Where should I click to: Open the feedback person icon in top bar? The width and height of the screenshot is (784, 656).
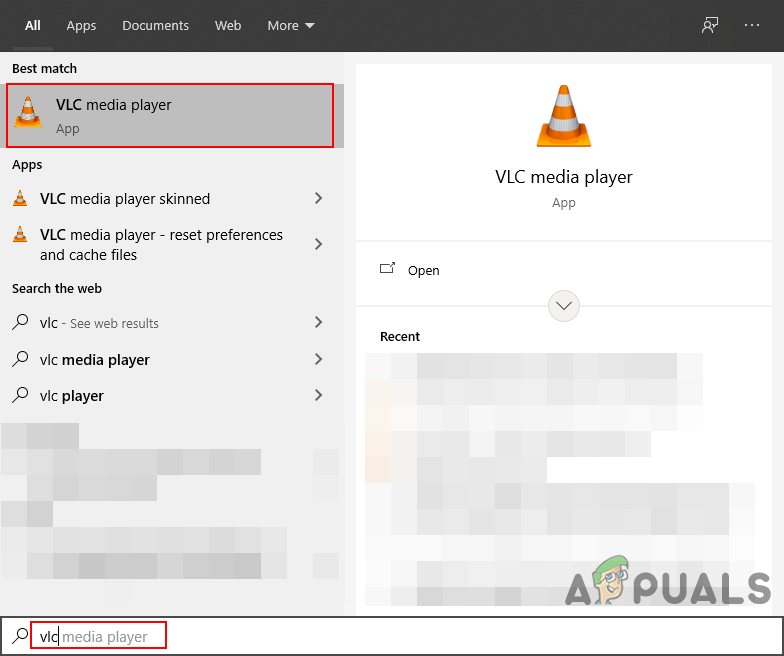coord(710,25)
